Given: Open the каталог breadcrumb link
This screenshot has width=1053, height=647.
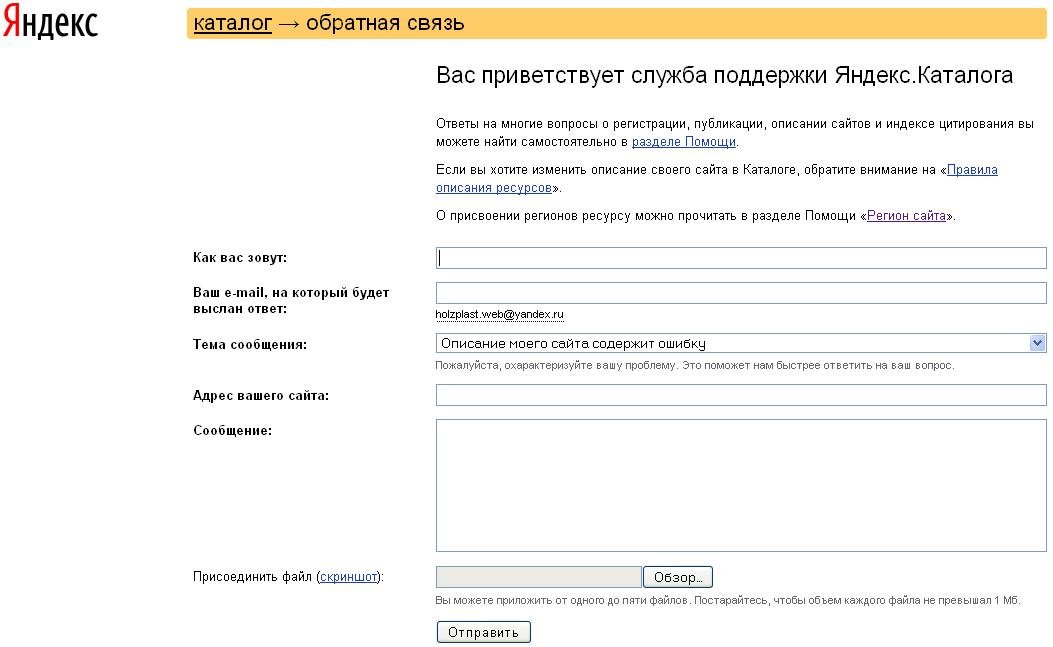Looking at the screenshot, I should (x=232, y=23).
